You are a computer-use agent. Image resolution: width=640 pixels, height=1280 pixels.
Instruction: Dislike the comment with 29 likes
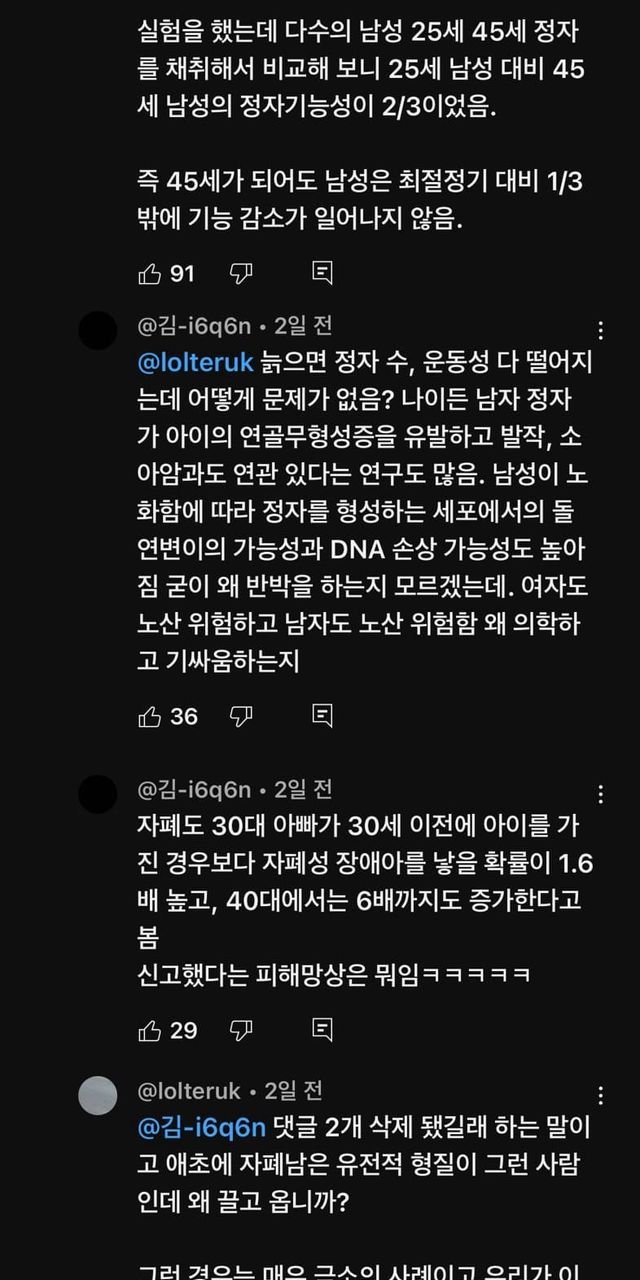[x=241, y=1030]
